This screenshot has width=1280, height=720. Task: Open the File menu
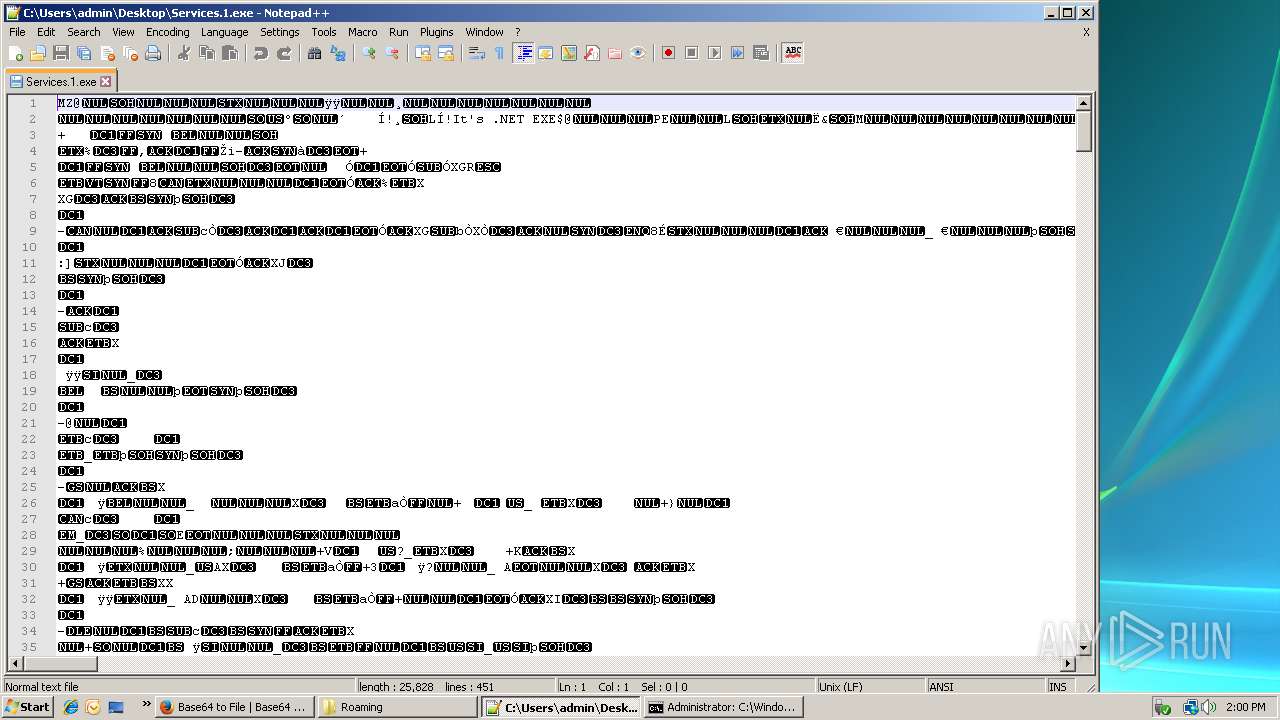pos(17,32)
